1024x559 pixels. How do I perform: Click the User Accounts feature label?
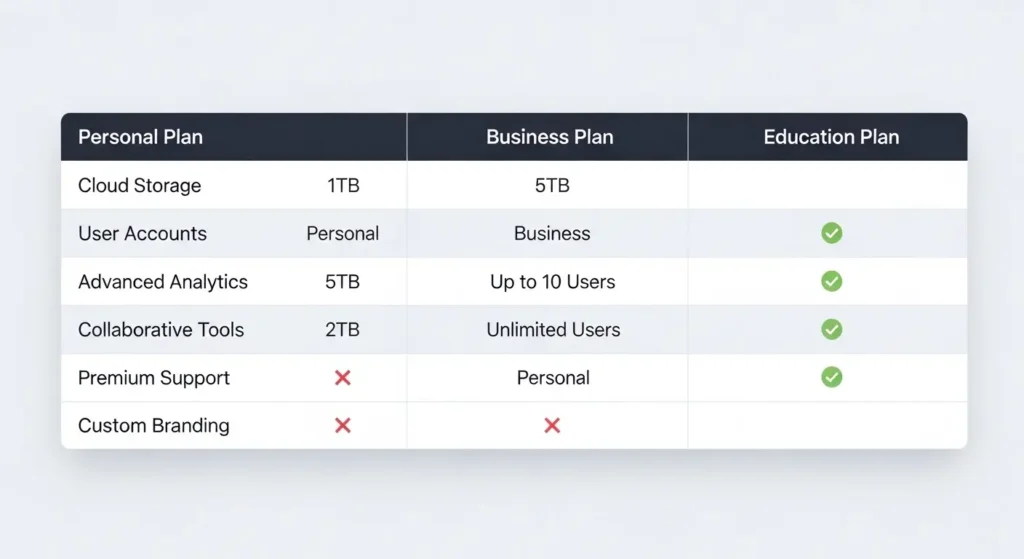click(142, 233)
